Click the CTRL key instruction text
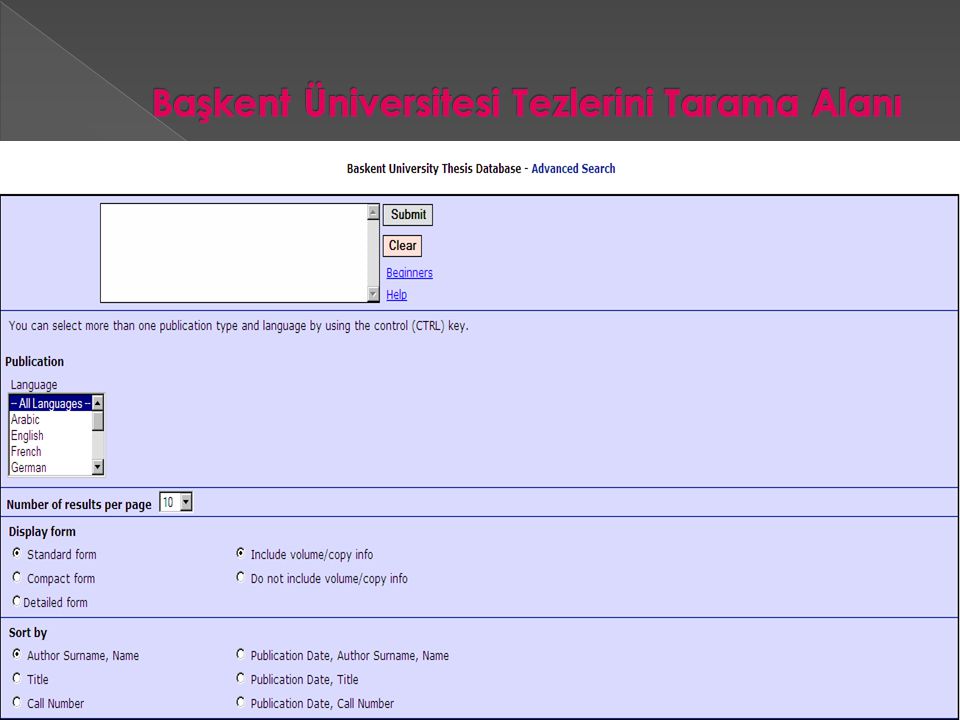The image size is (960, 720). (238, 326)
